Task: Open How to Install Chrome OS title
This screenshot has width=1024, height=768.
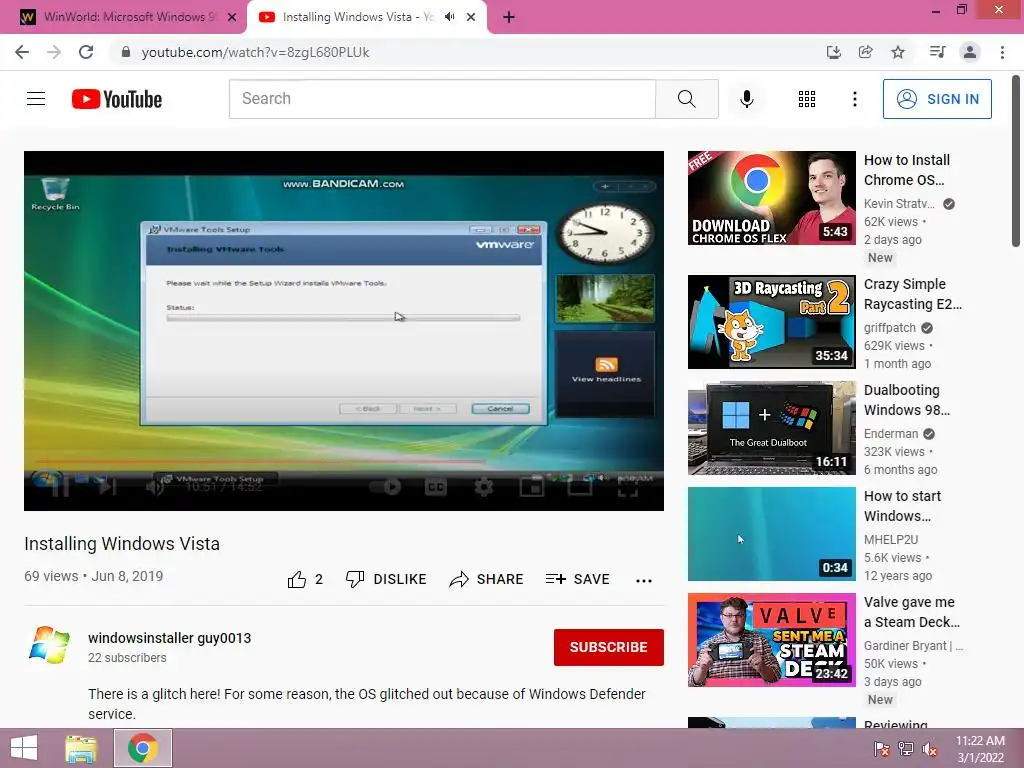Action: (x=906, y=170)
